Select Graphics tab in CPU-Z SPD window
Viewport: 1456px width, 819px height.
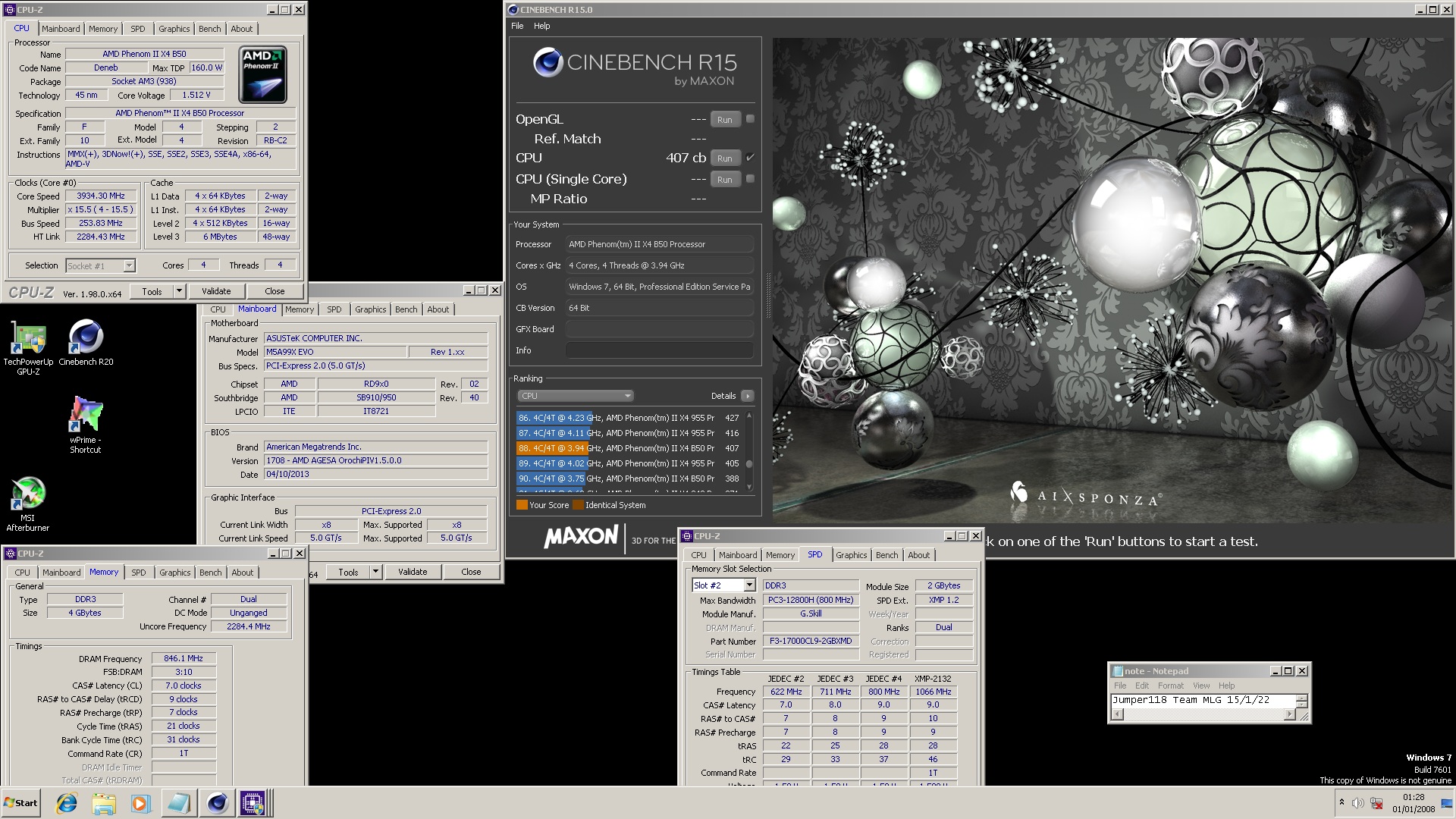[851, 555]
